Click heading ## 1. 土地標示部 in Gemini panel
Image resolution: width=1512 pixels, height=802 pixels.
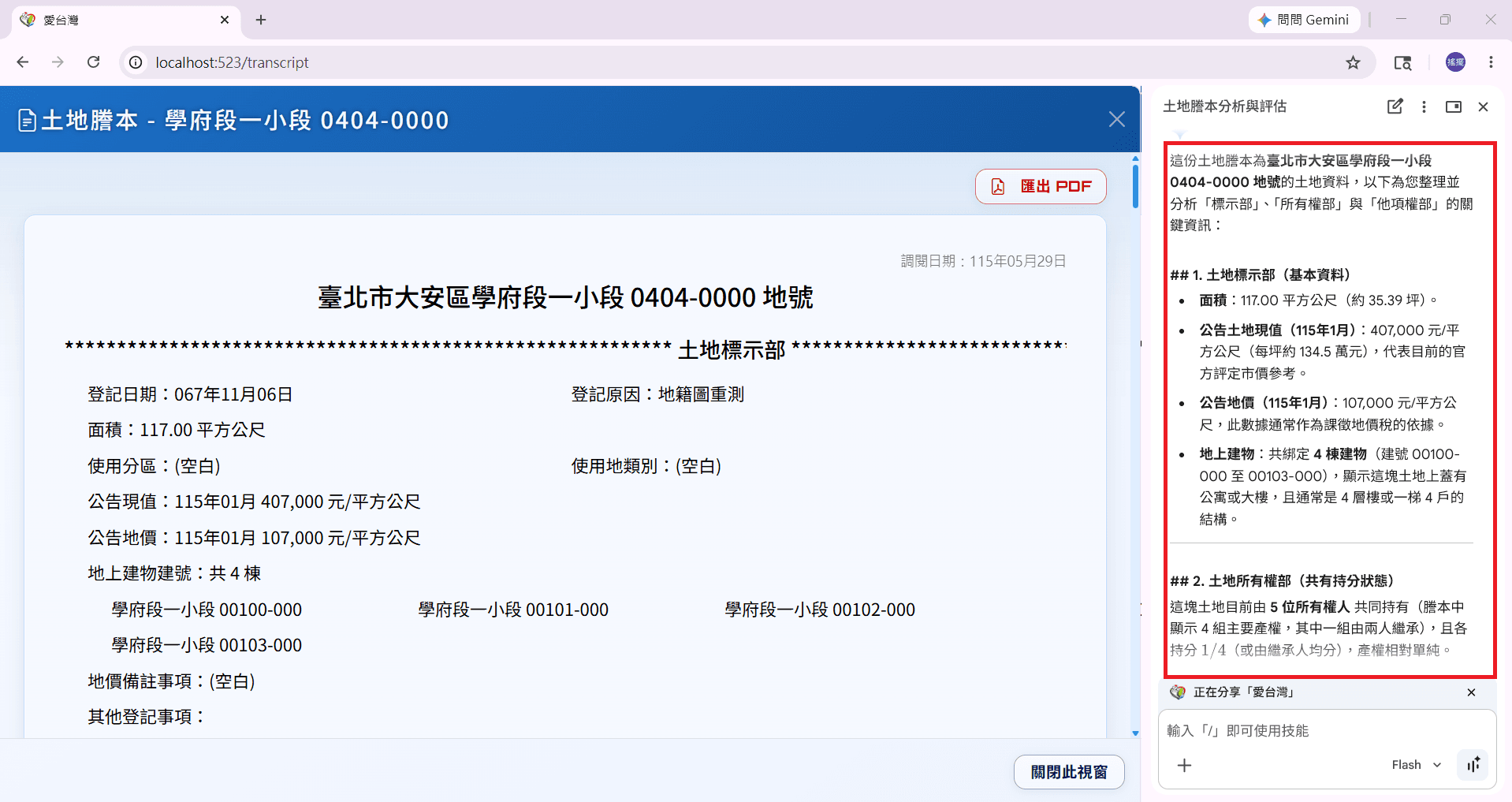(x=1261, y=274)
